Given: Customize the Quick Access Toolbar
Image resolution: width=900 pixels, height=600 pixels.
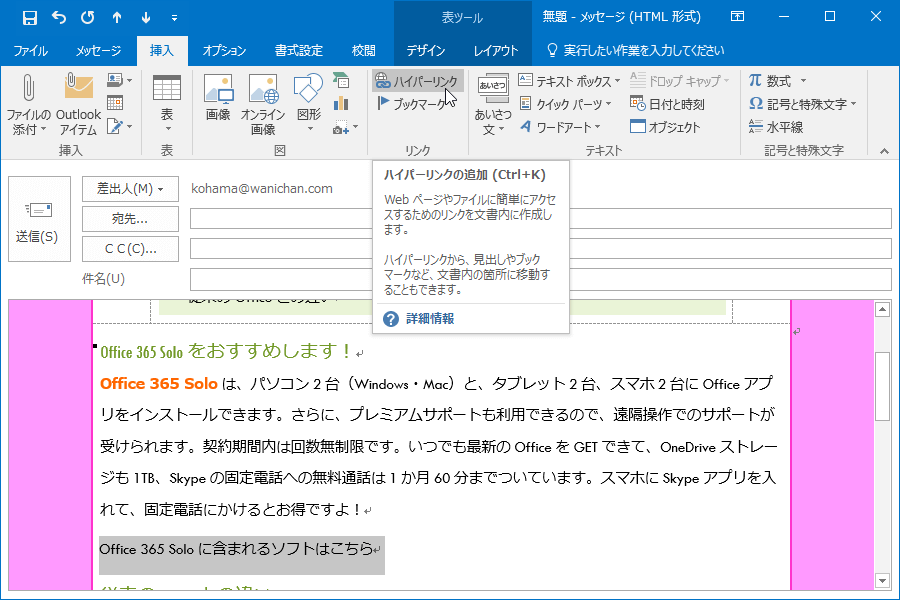Looking at the screenshot, I should (174, 18).
